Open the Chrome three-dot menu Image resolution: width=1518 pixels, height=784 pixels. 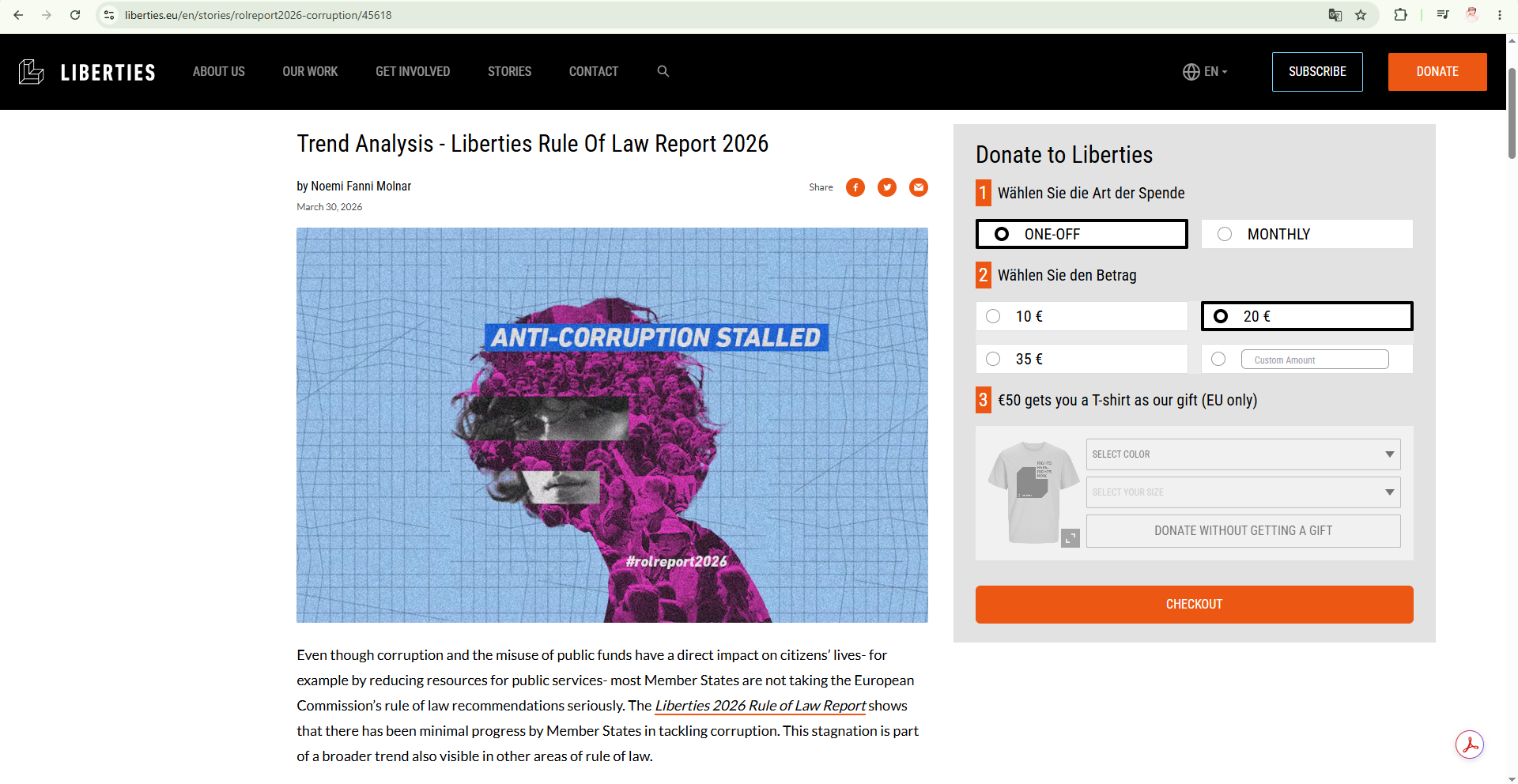tap(1500, 15)
